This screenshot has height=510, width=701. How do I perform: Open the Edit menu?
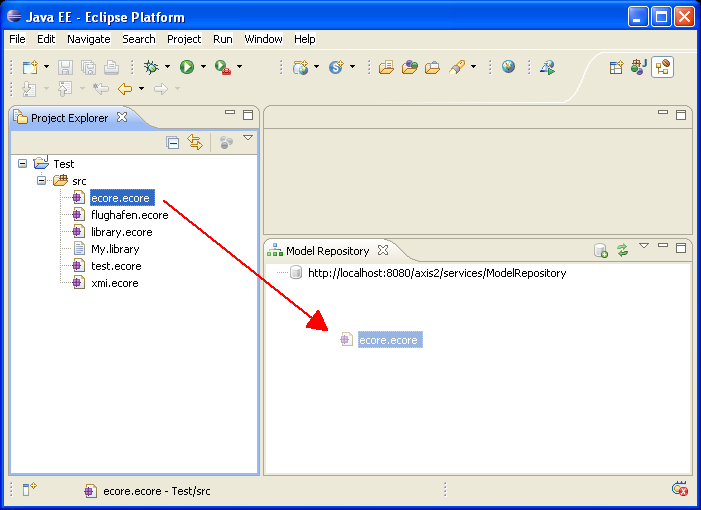click(46, 39)
